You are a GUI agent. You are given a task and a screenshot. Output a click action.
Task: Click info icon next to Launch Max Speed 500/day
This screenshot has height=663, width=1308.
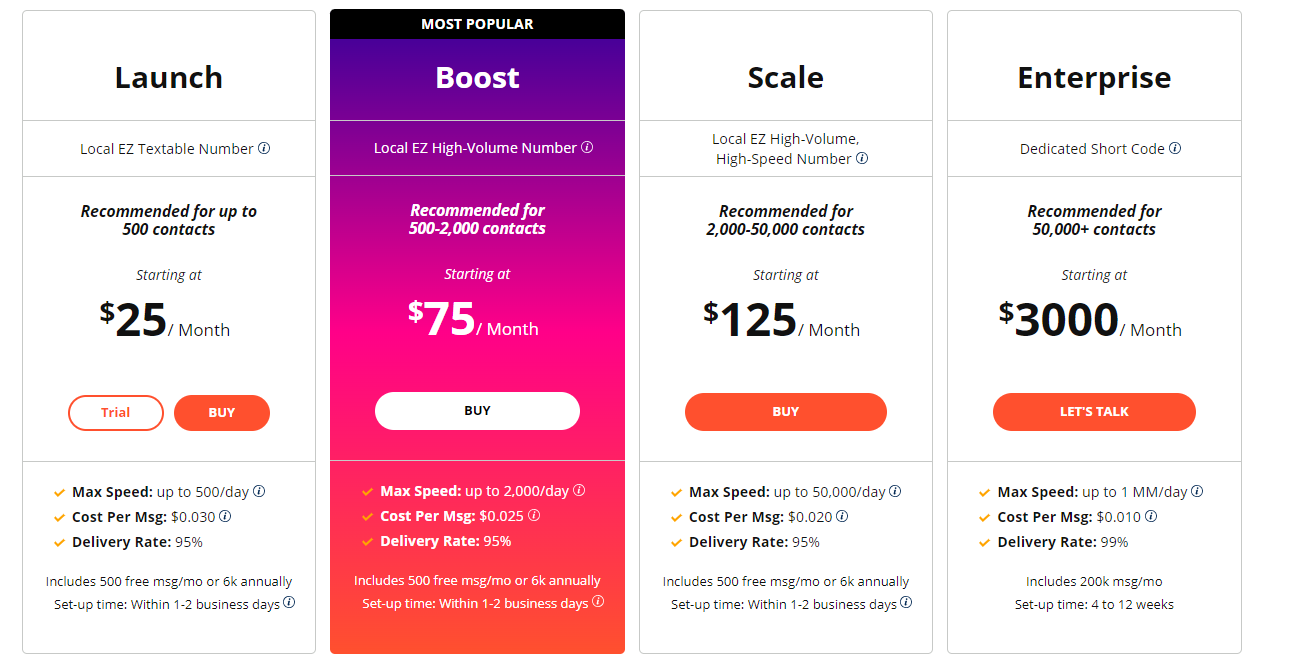[259, 491]
